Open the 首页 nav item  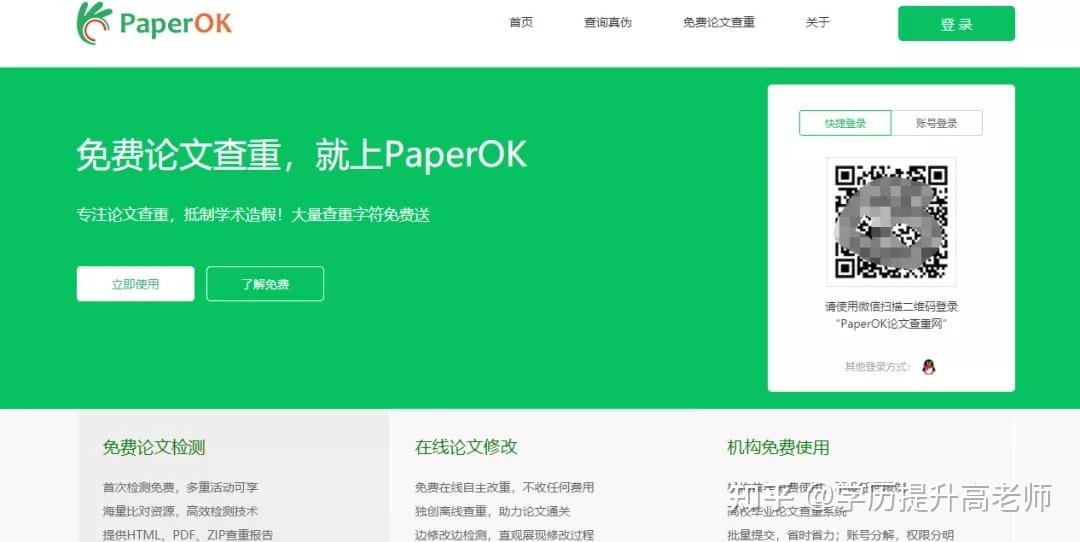pos(521,23)
